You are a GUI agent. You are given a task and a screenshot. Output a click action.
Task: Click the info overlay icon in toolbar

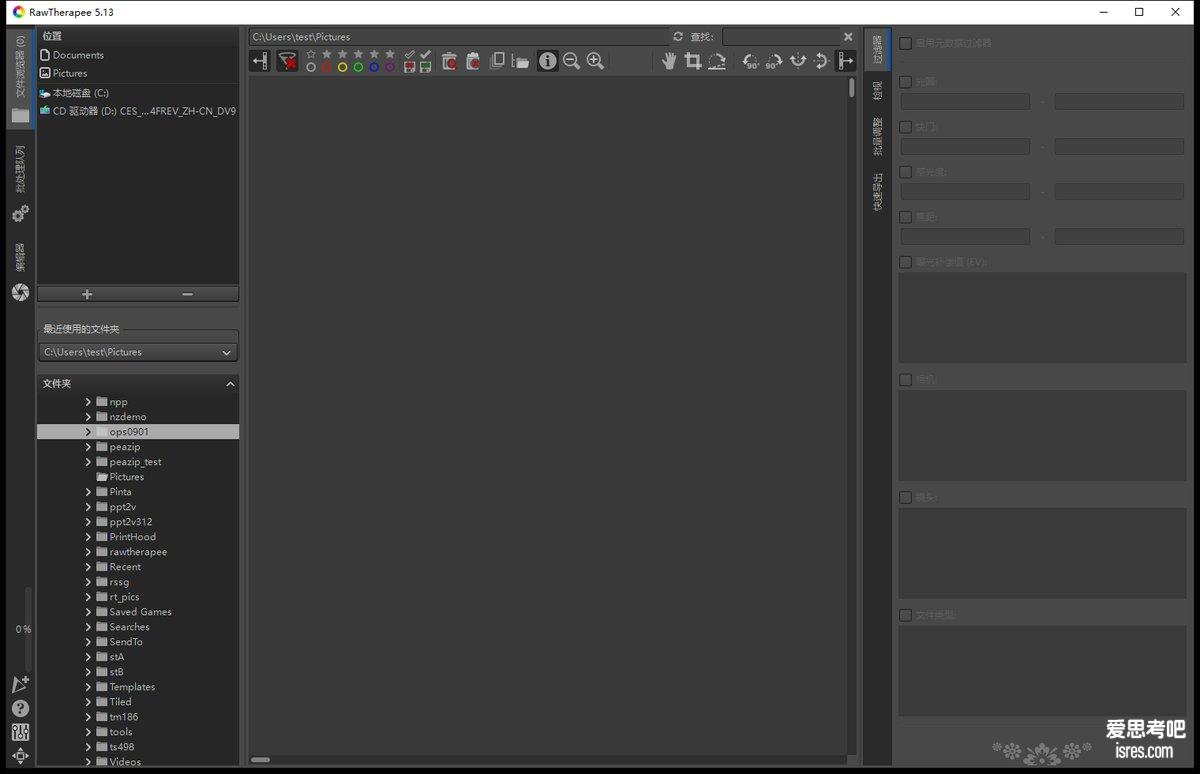coord(548,61)
